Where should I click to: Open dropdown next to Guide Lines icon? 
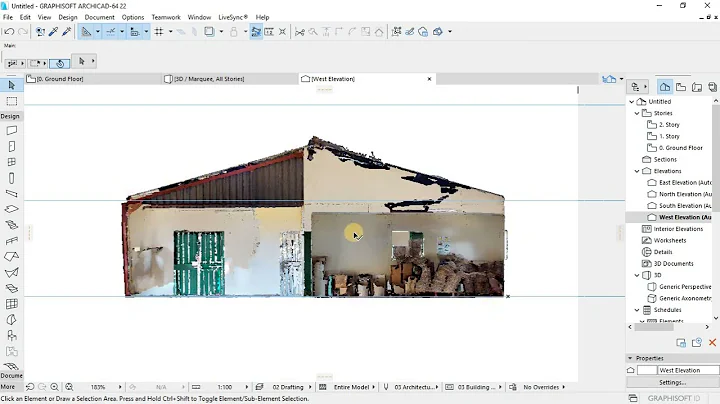(98, 32)
